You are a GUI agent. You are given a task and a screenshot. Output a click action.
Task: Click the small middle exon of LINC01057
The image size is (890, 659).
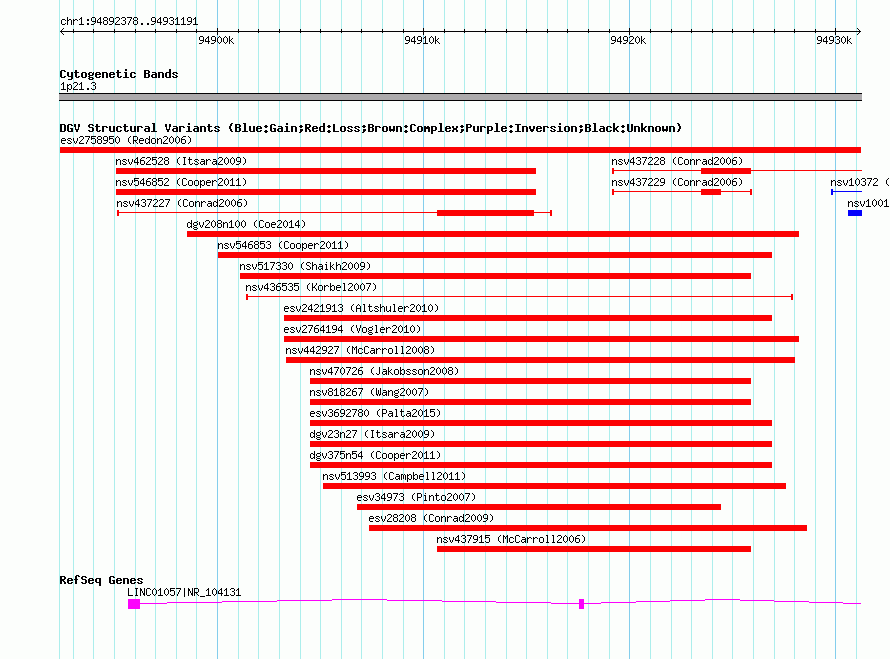tap(581, 604)
